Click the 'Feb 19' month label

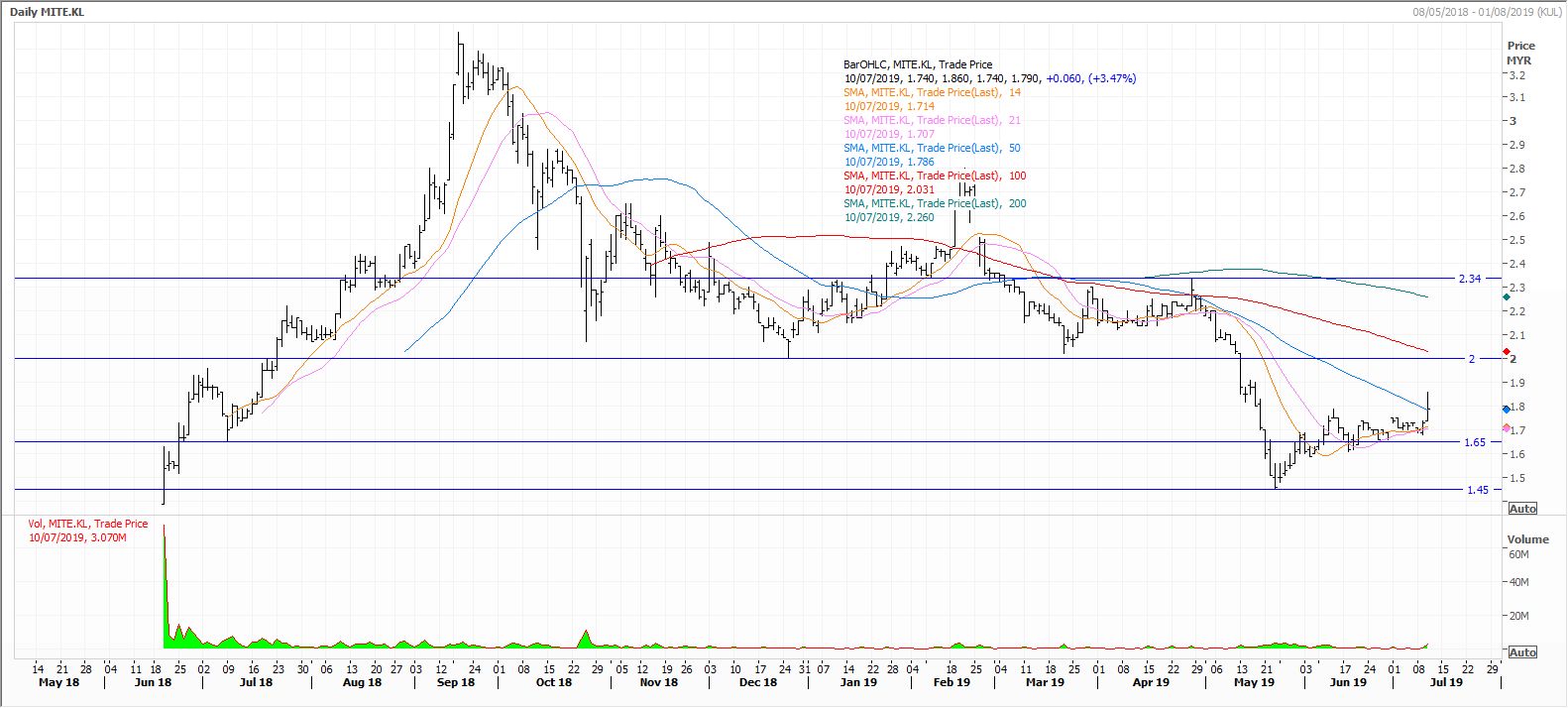click(952, 682)
